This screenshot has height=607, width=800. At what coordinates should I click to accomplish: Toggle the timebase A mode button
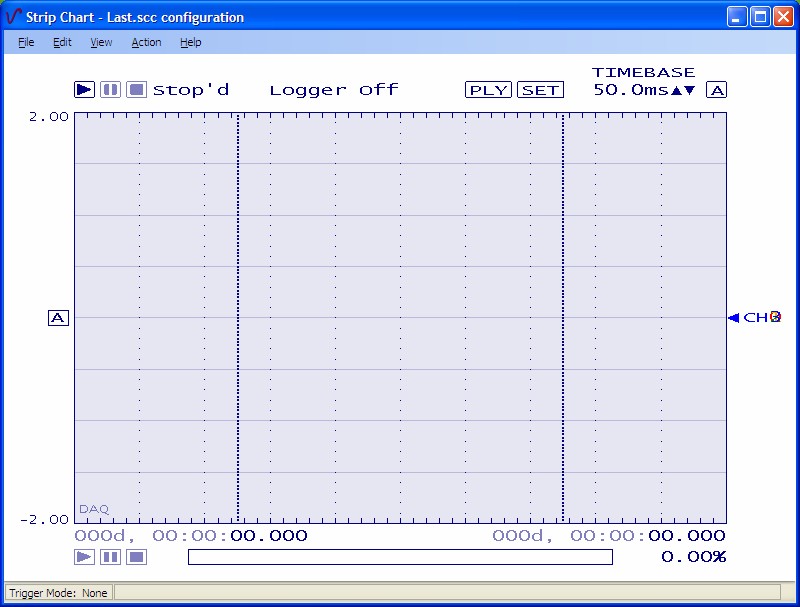tap(716, 89)
